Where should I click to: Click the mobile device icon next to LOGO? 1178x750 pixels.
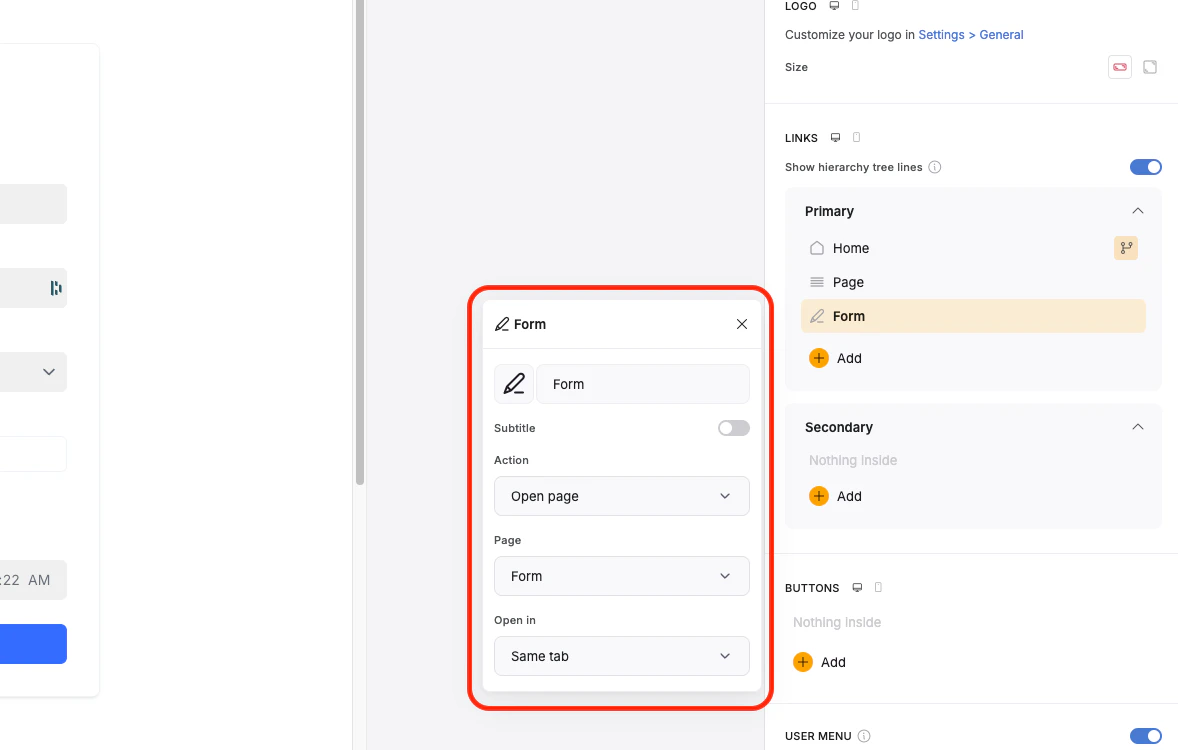tap(855, 6)
